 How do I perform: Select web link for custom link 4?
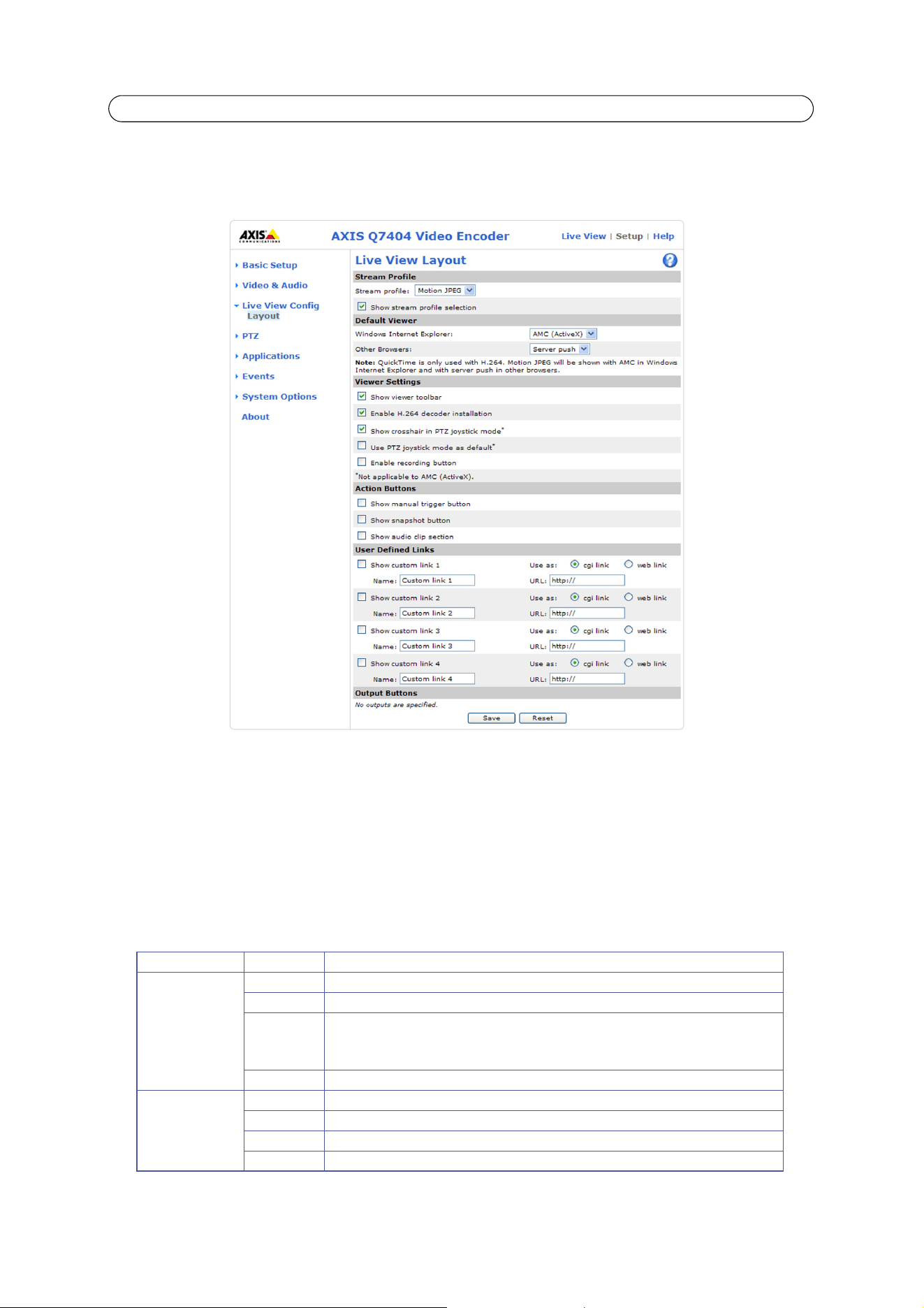(x=629, y=663)
